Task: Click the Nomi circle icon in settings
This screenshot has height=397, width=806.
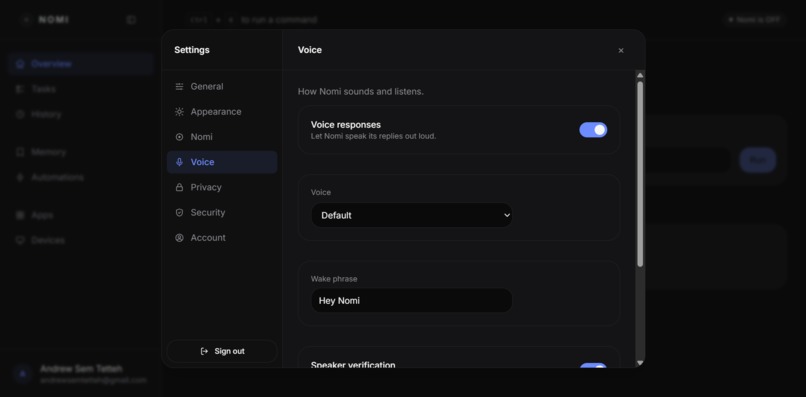Action: click(179, 137)
